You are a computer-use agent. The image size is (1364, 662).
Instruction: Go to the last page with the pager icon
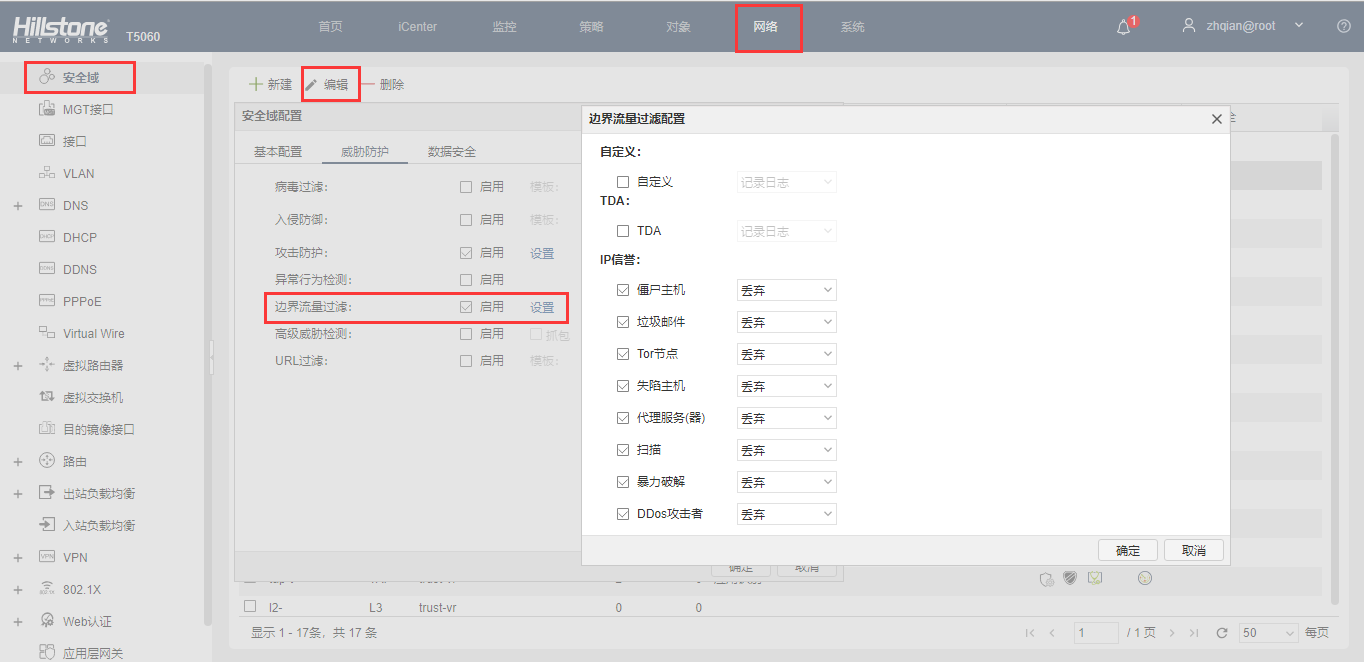tap(1192, 633)
